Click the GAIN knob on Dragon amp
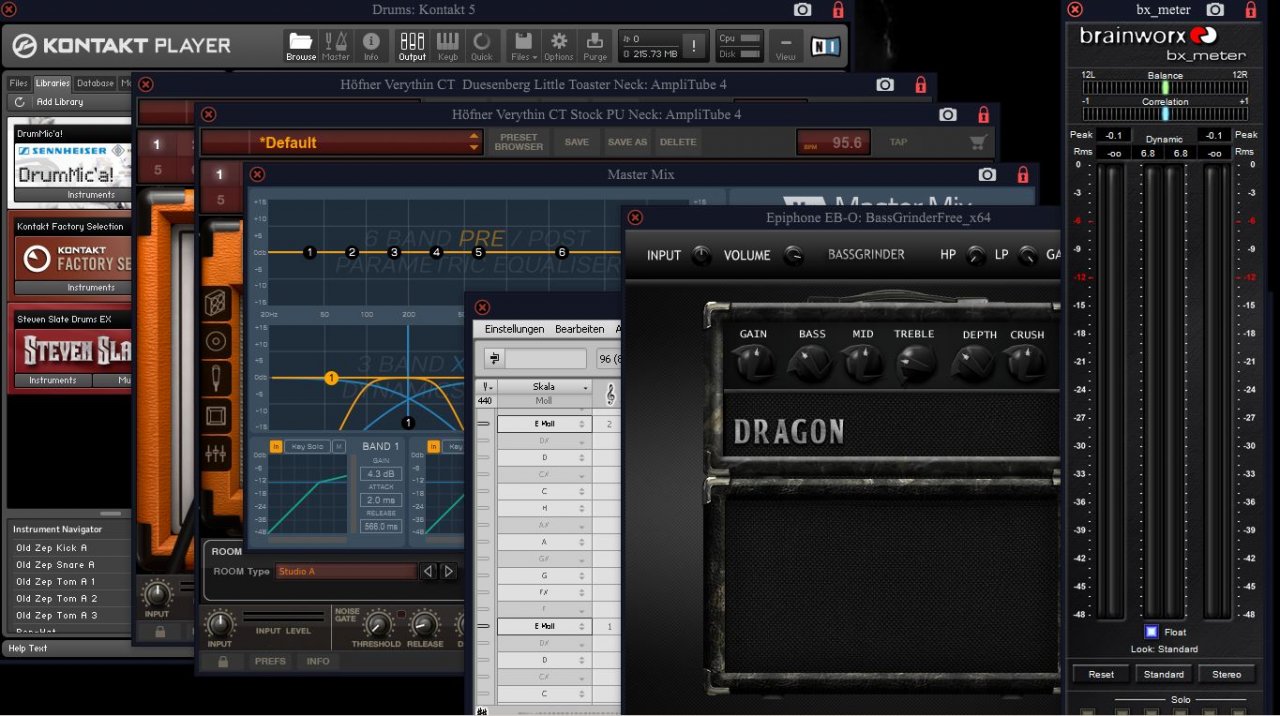 point(753,364)
